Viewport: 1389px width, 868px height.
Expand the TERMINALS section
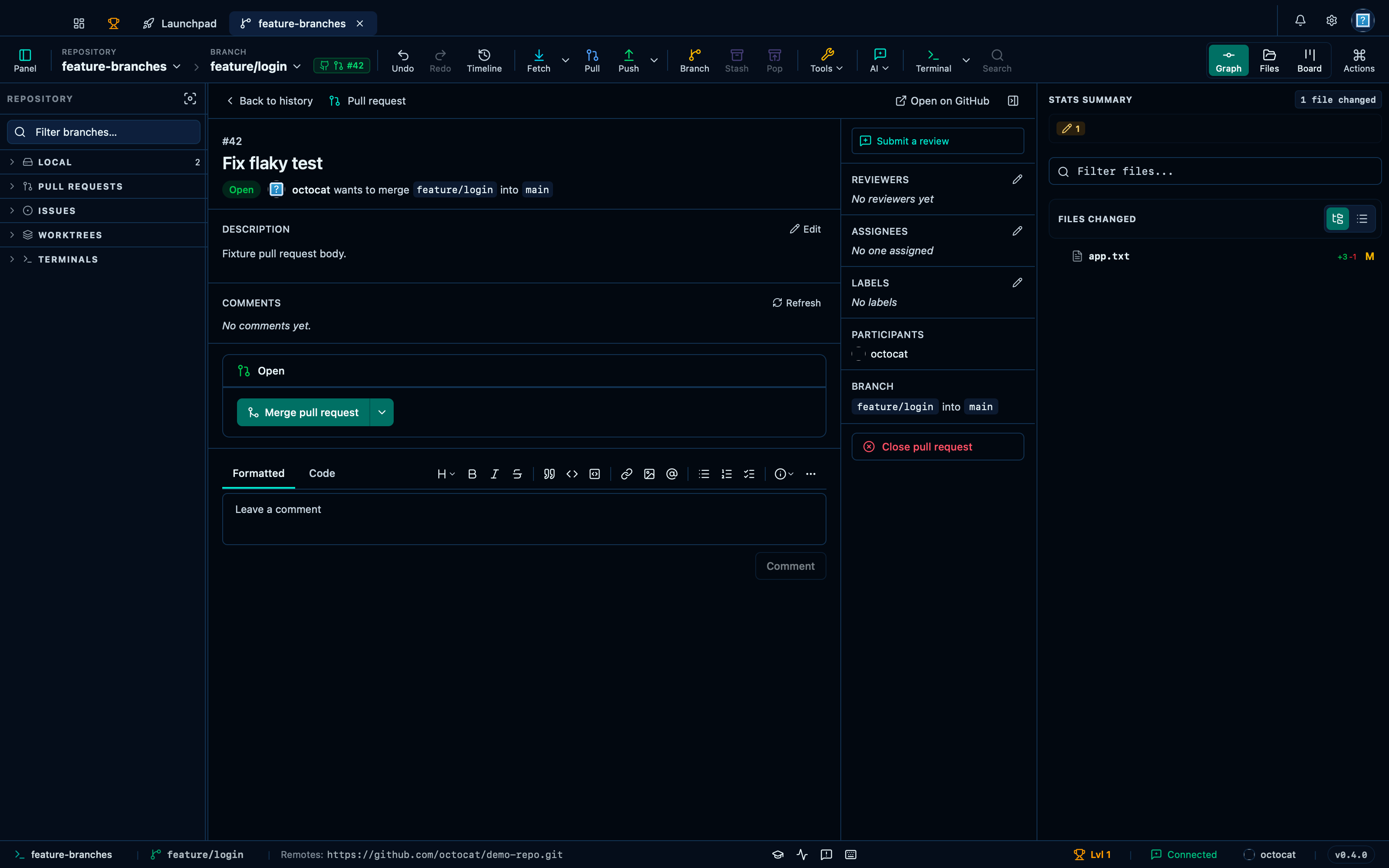103,260
